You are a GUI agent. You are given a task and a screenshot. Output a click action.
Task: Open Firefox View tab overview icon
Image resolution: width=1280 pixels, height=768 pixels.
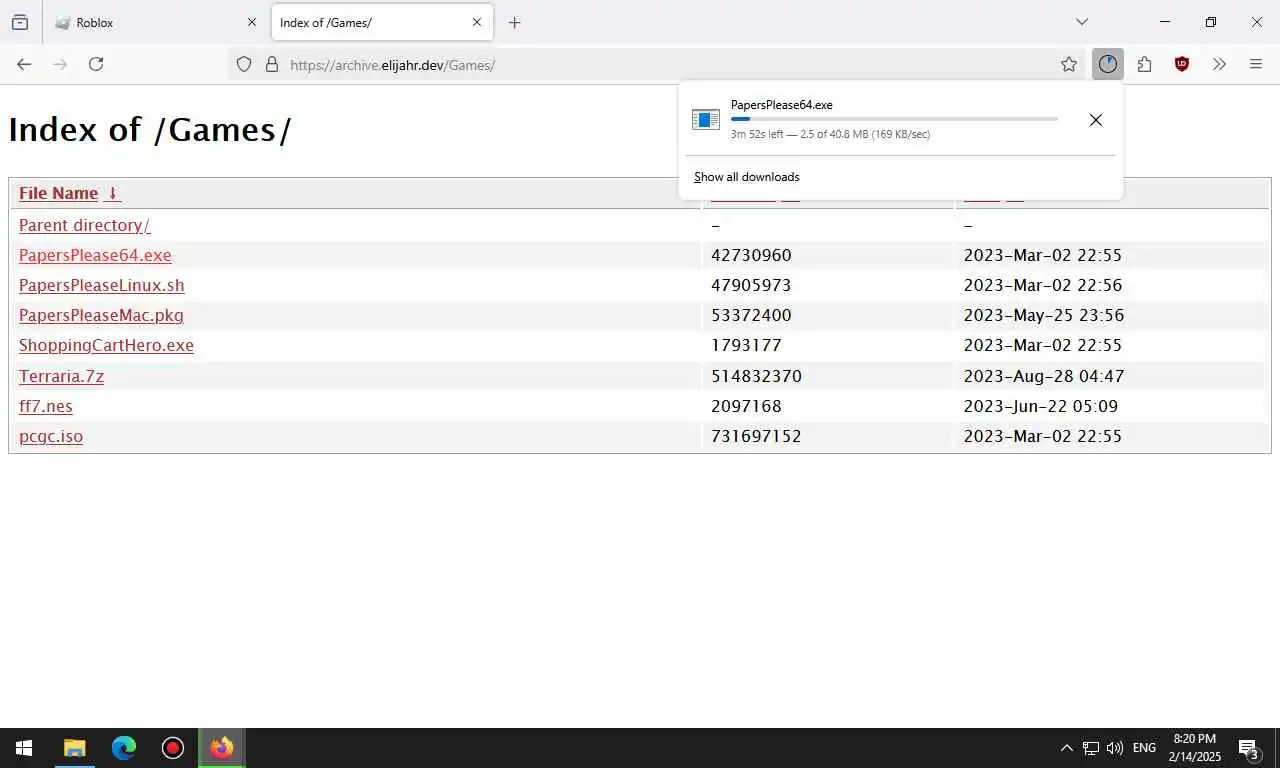[20, 22]
